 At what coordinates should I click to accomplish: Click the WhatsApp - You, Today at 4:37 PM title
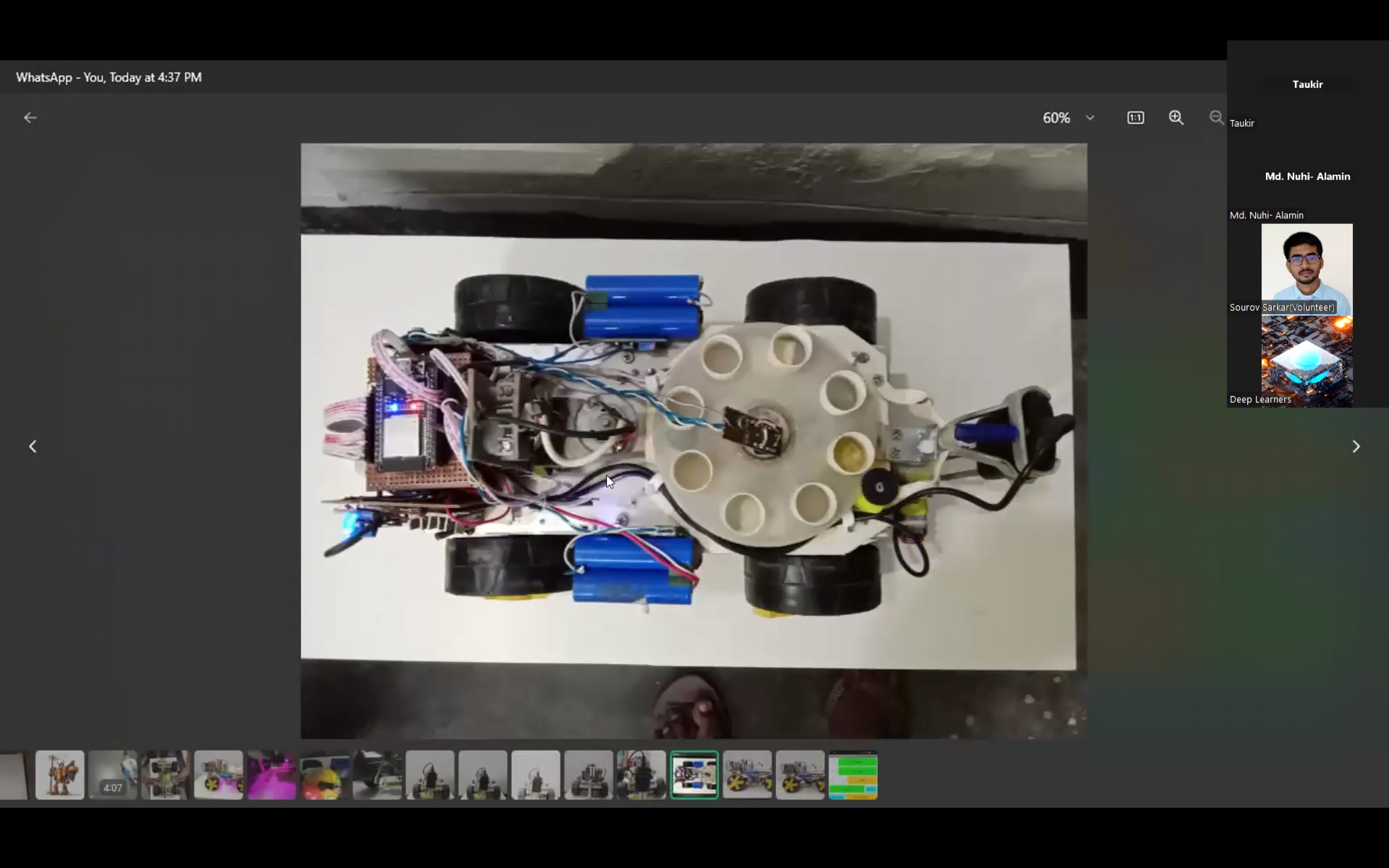(109, 77)
